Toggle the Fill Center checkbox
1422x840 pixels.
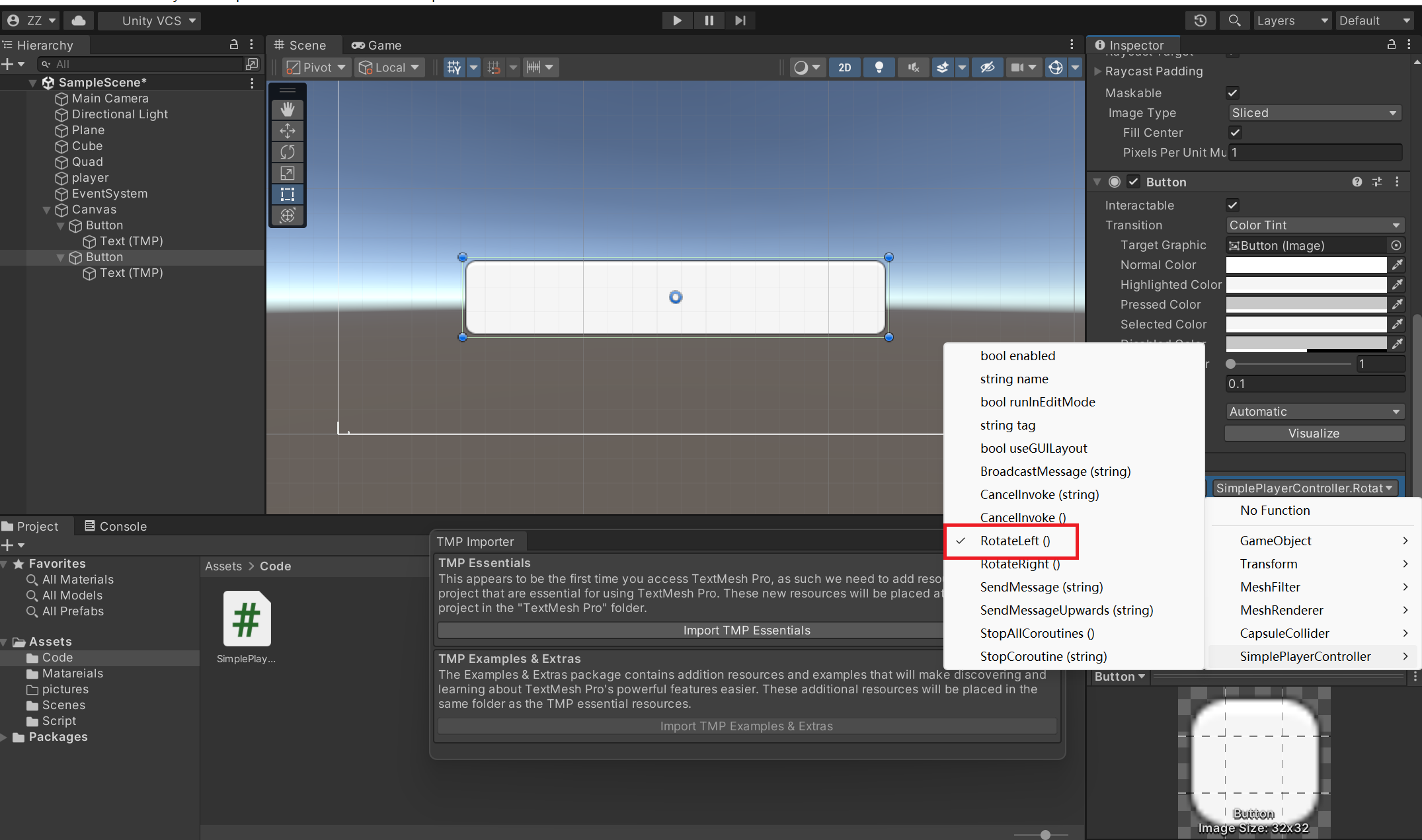(1234, 133)
